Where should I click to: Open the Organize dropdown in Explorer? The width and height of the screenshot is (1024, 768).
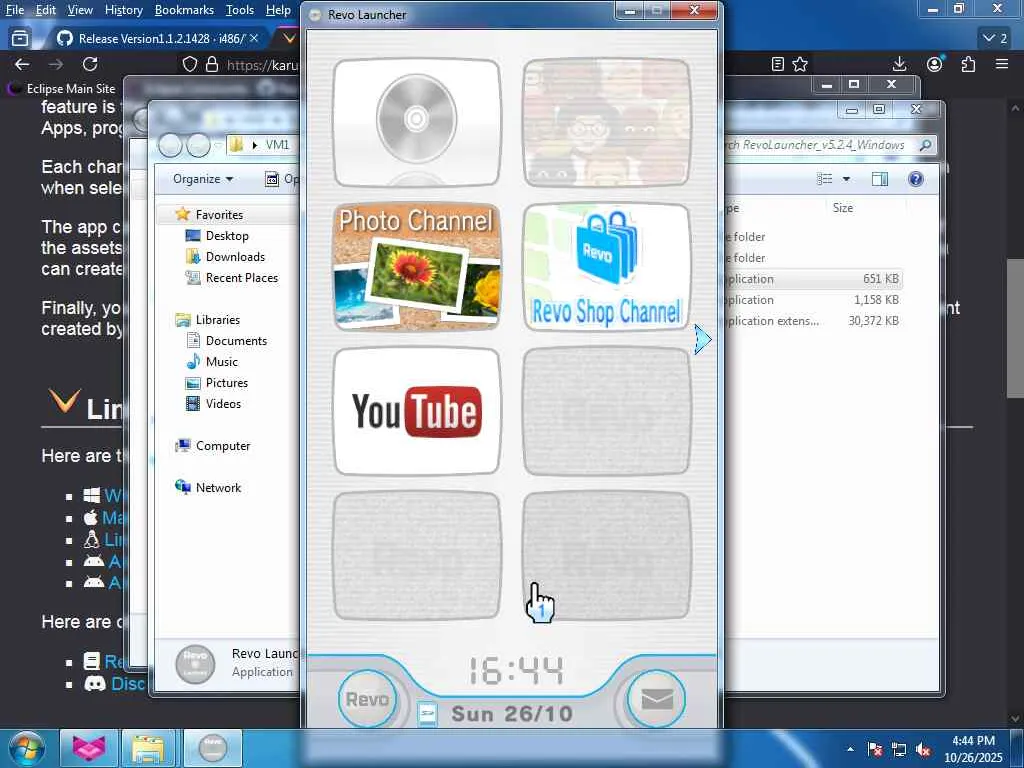point(203,179)
